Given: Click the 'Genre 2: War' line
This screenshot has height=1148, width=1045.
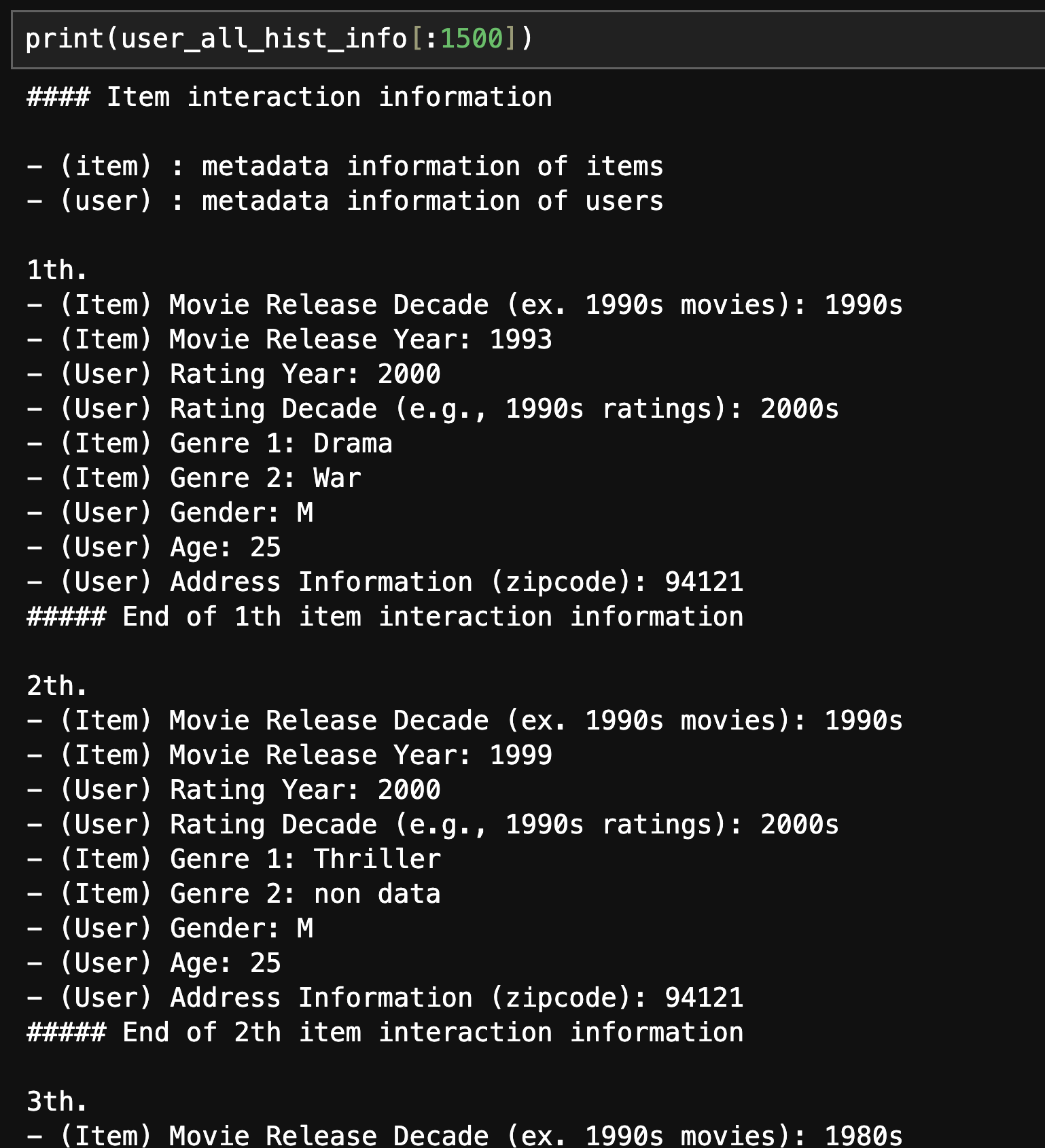Looking at the screenshot, I should pos(194,478).
